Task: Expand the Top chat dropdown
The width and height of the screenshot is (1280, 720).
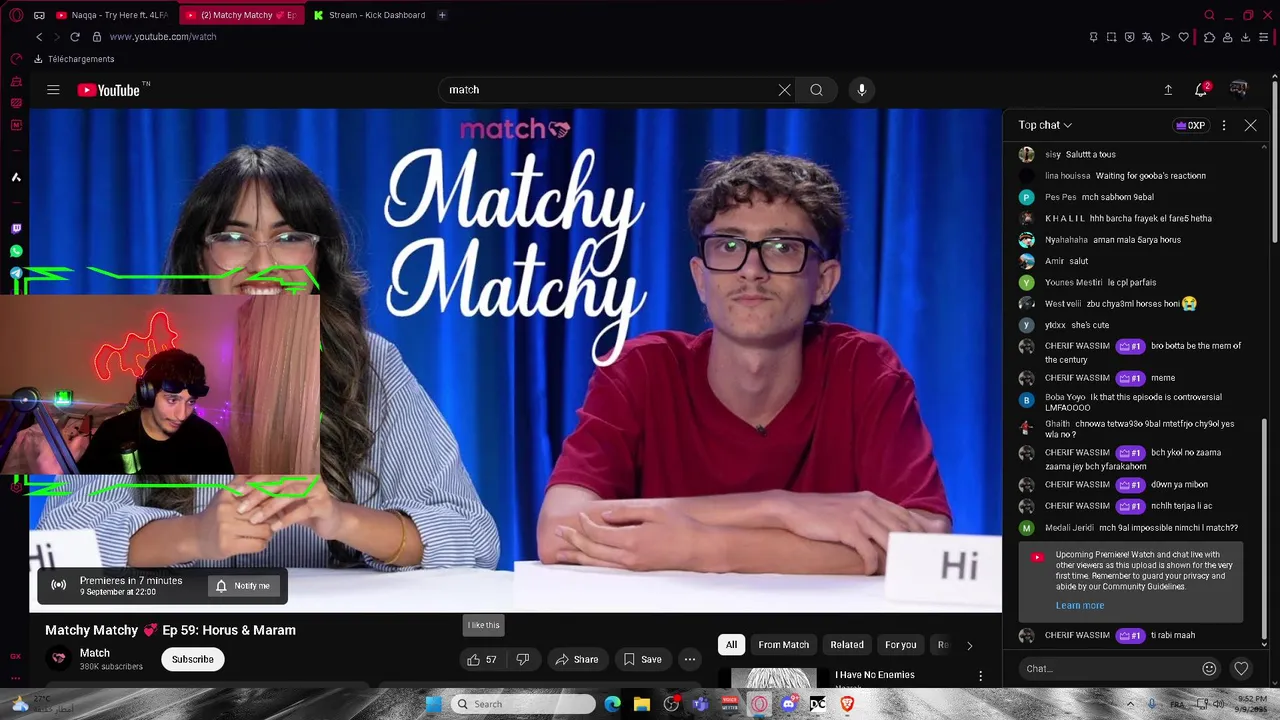Action: 1045,125
